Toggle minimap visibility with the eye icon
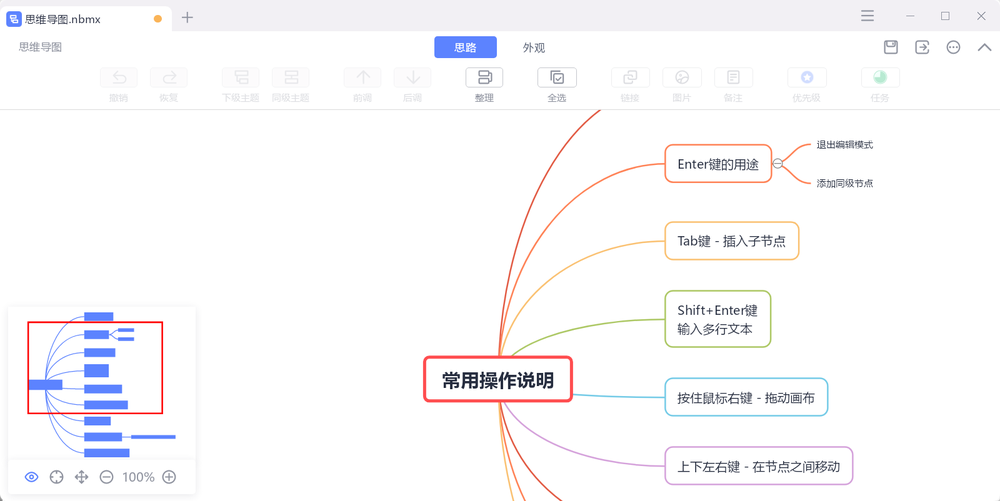 [32, 477]
